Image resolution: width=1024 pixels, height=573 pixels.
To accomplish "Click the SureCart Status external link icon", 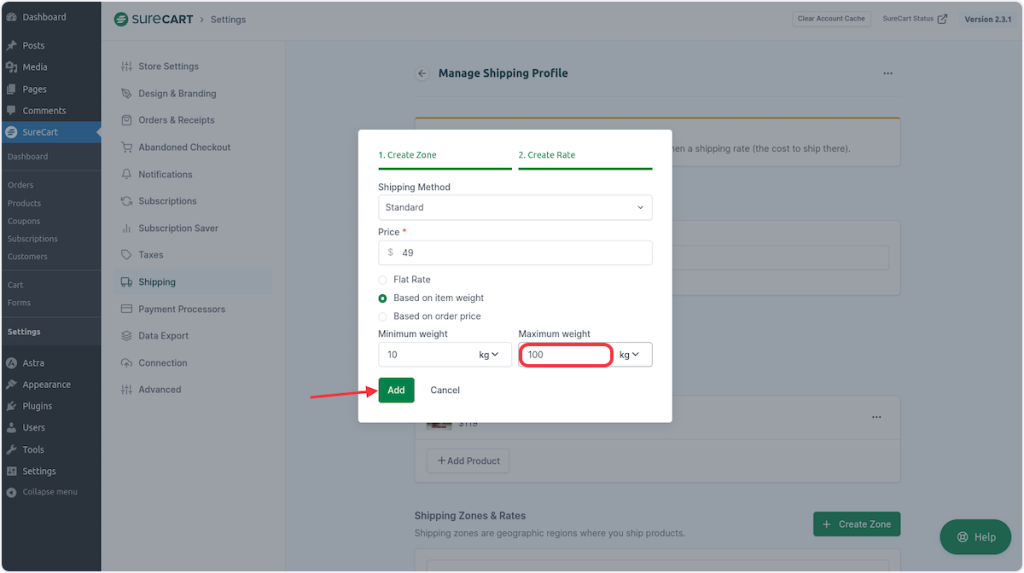I will pyautogui.click(x=942, y=18).
